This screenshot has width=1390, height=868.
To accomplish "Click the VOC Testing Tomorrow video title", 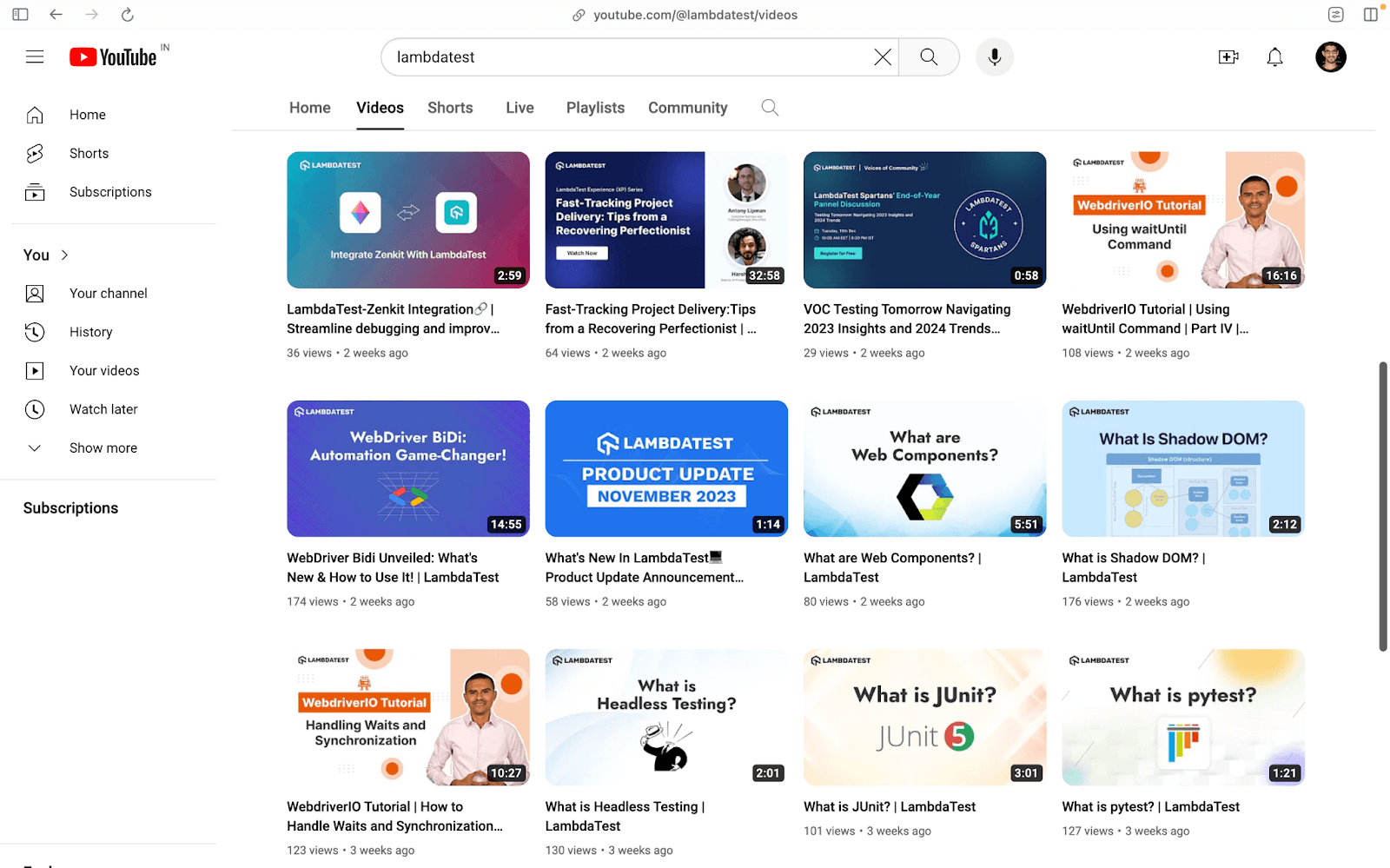I will pyautogui.click(x=908, y=319).
